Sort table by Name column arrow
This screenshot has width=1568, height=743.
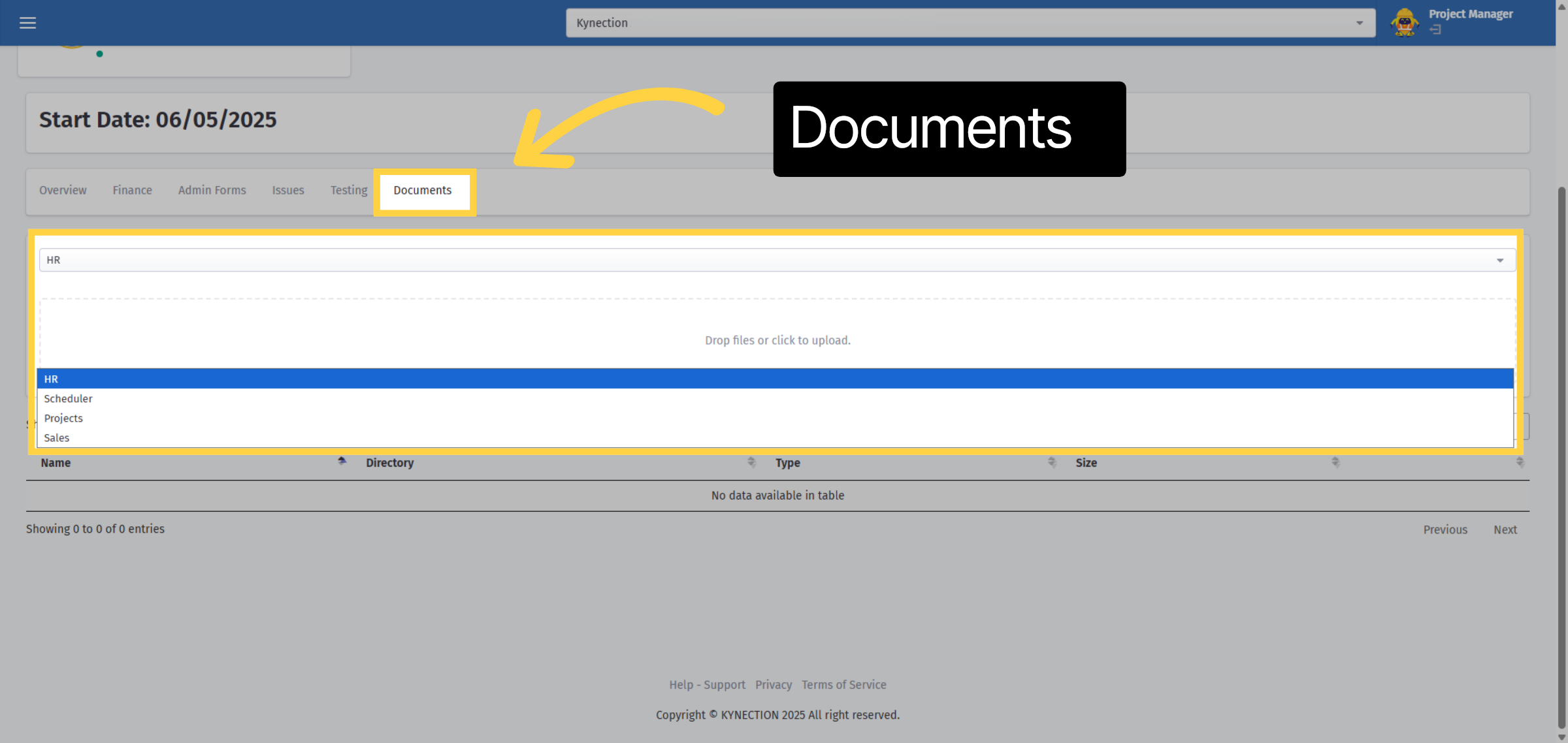tap(342, 462)
